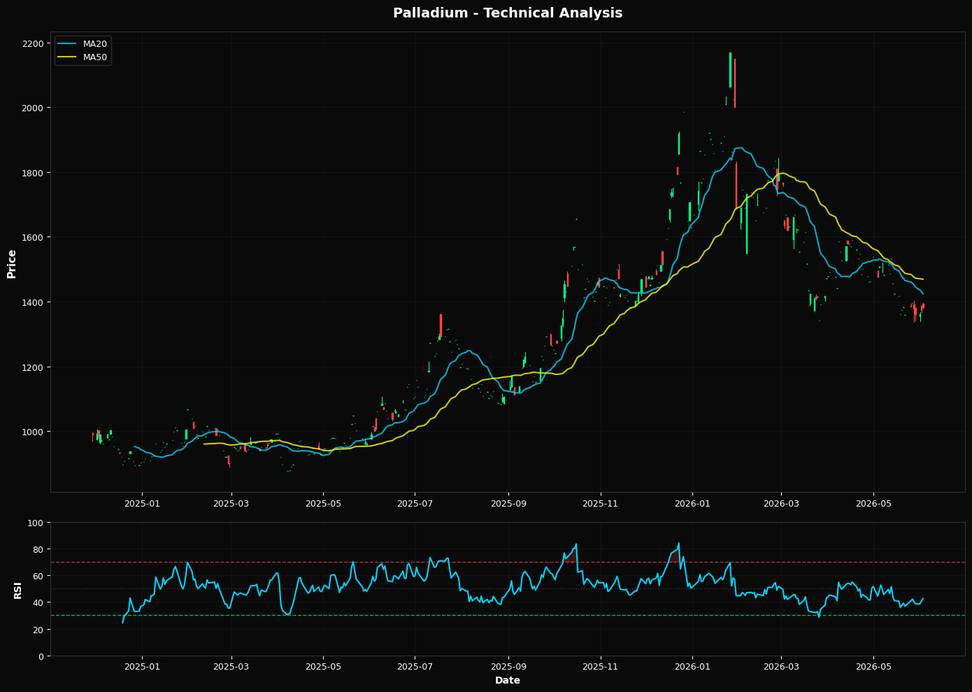Click the 2025-07 date label under RSI panel
The image size is (972, 692).
click(416, 667)
